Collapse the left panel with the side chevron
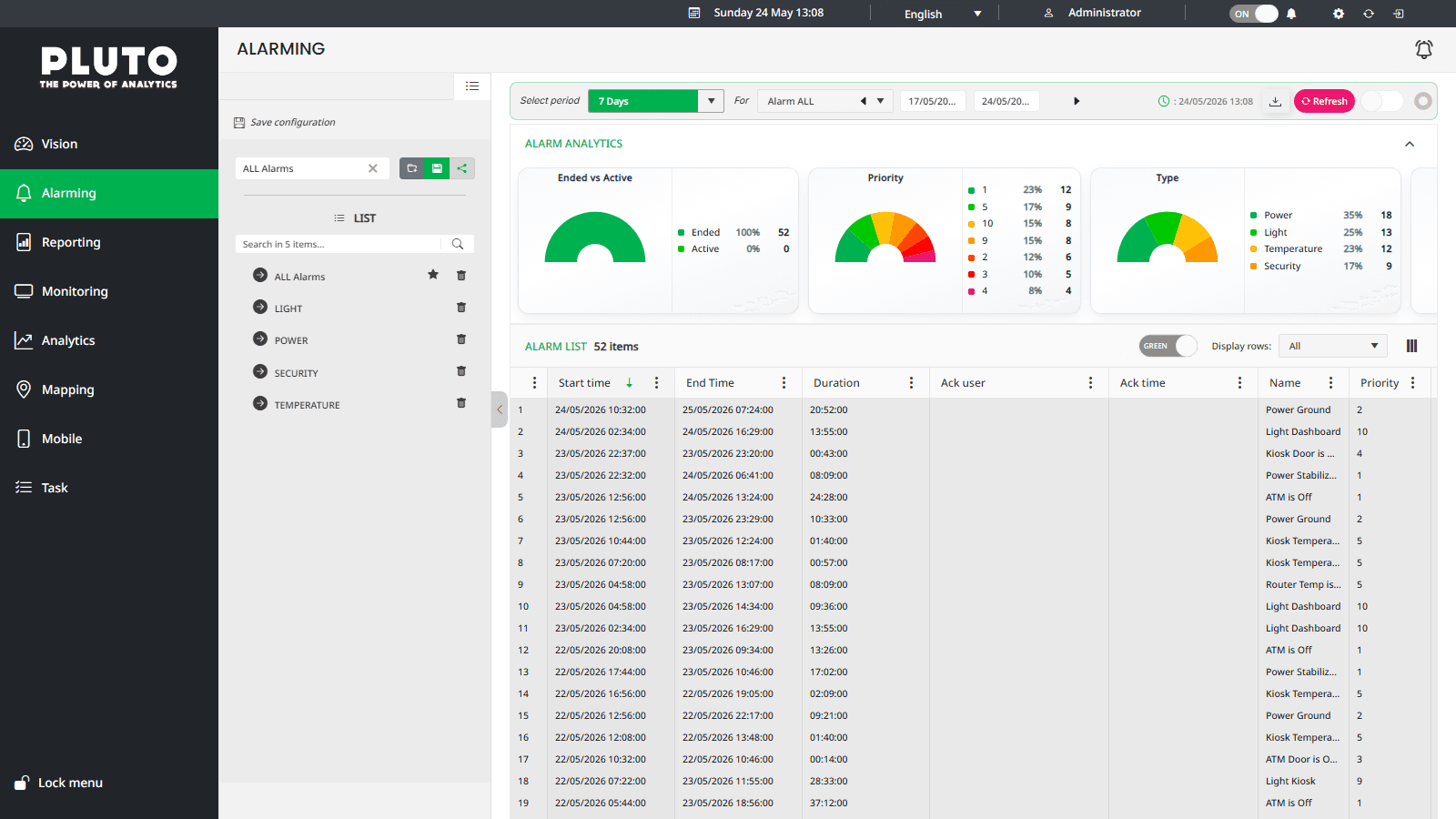 (x=500, y=409)
